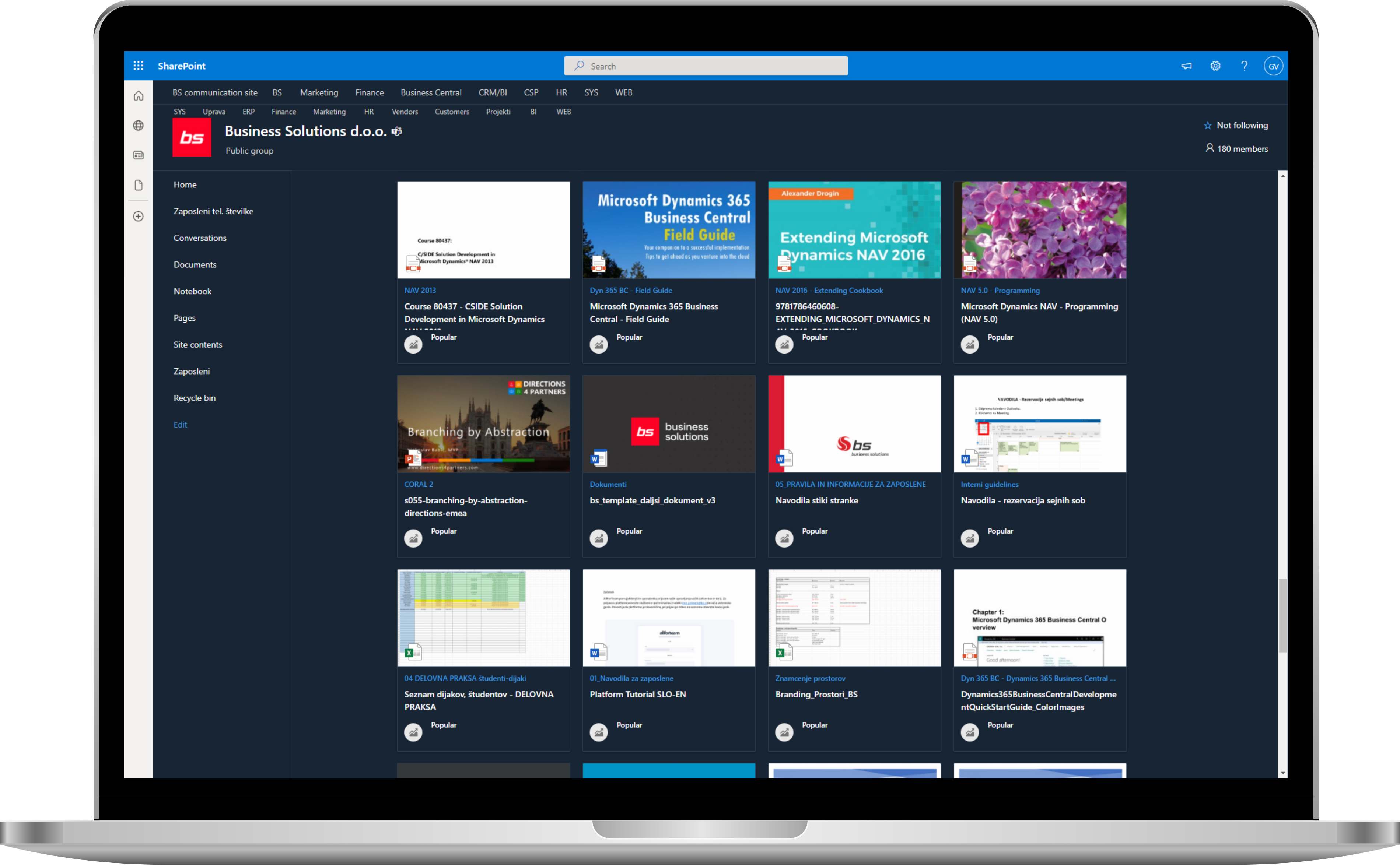Open My sites globe icon
The width and height of the screenshot is (1400, 865).
point(139,126)
